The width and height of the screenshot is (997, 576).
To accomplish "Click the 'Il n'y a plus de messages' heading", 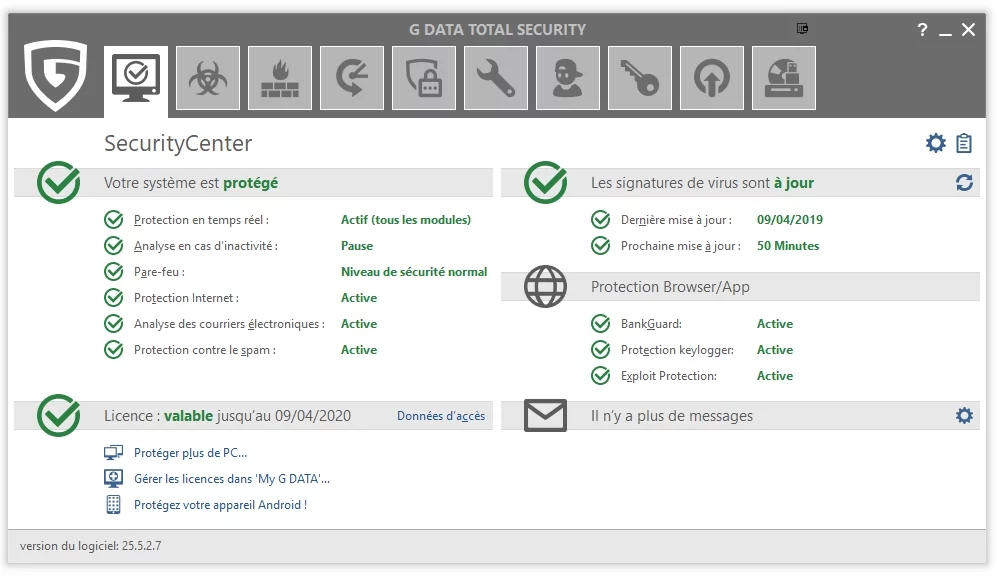I will [x=672, y=416].
